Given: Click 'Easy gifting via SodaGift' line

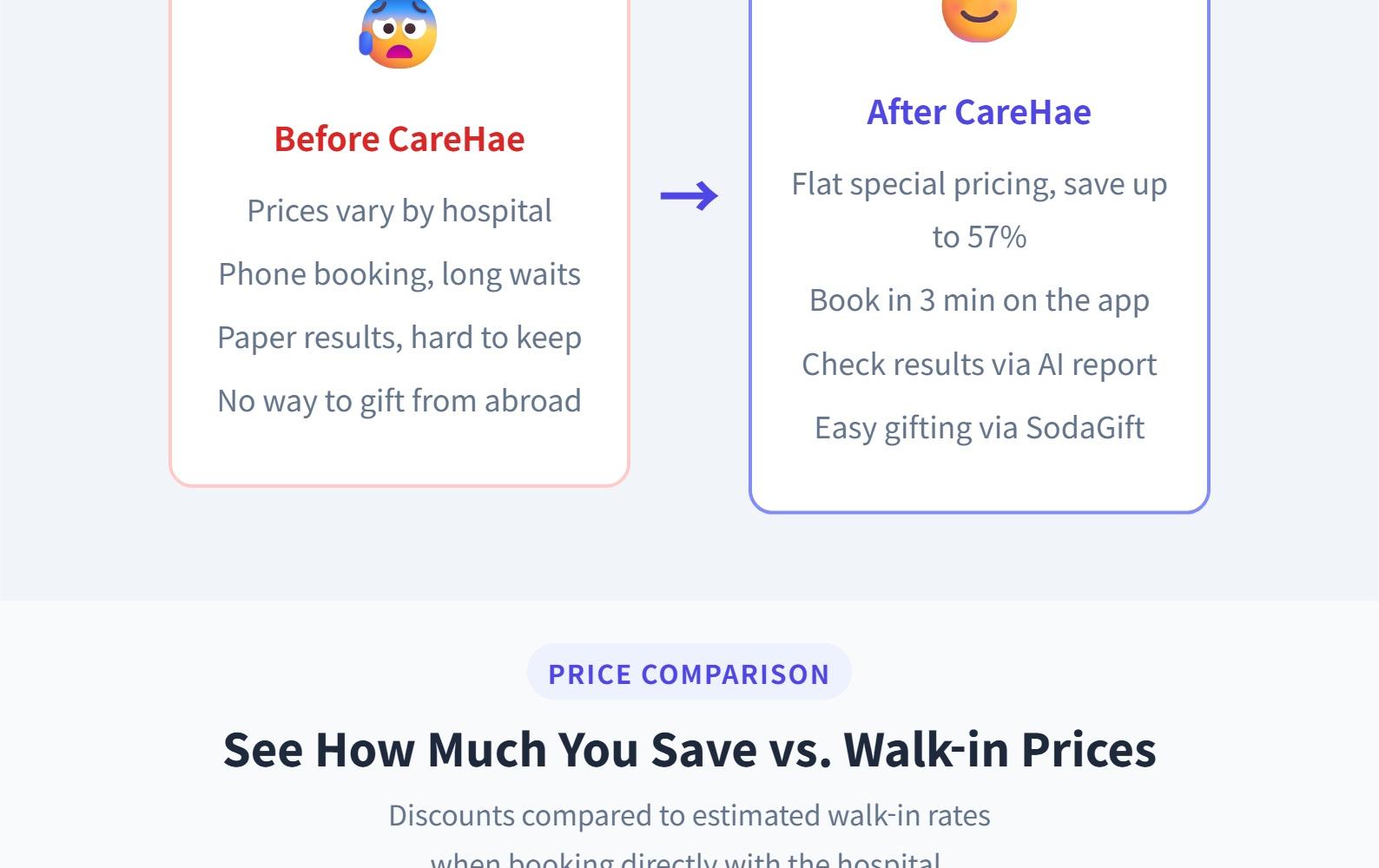Looking at the screenshot, I should pyautogui.click(x=979, y=428).
